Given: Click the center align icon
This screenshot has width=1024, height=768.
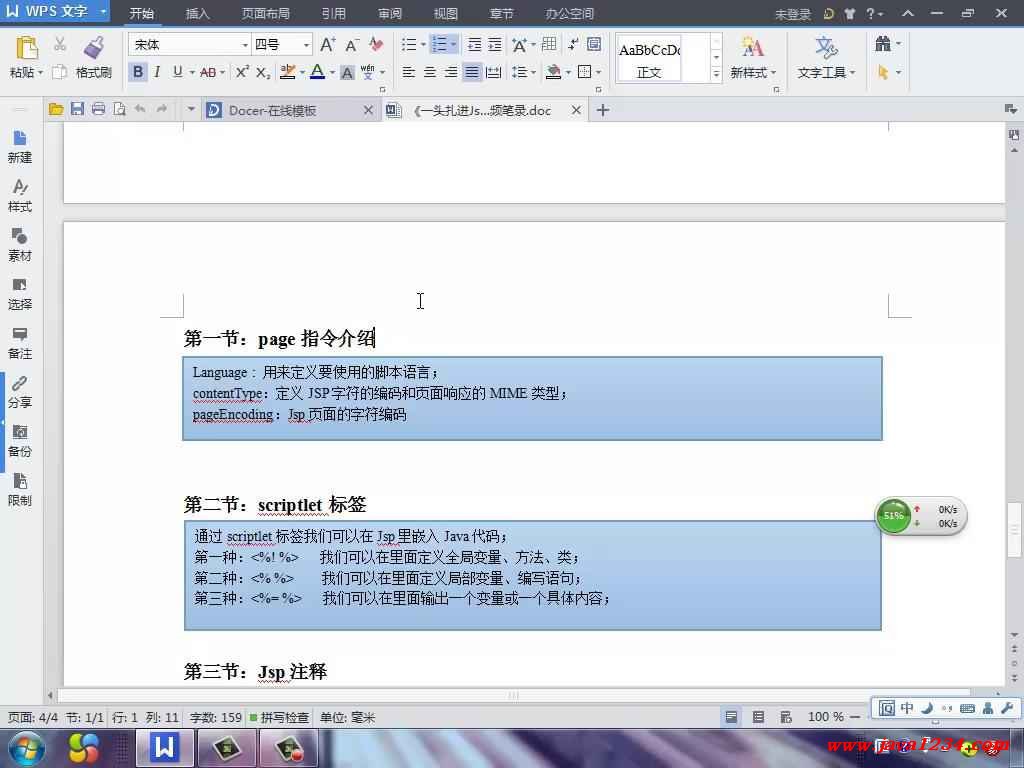Looking at the screenshot, I should click(430, 72).
